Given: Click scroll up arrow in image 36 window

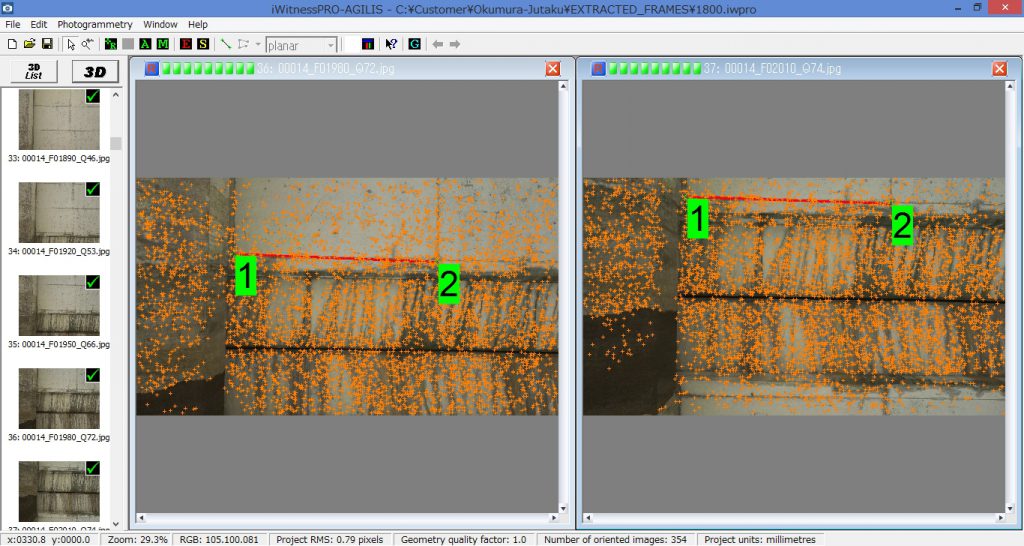Looking at the screenshot, I should coord(563,86).
